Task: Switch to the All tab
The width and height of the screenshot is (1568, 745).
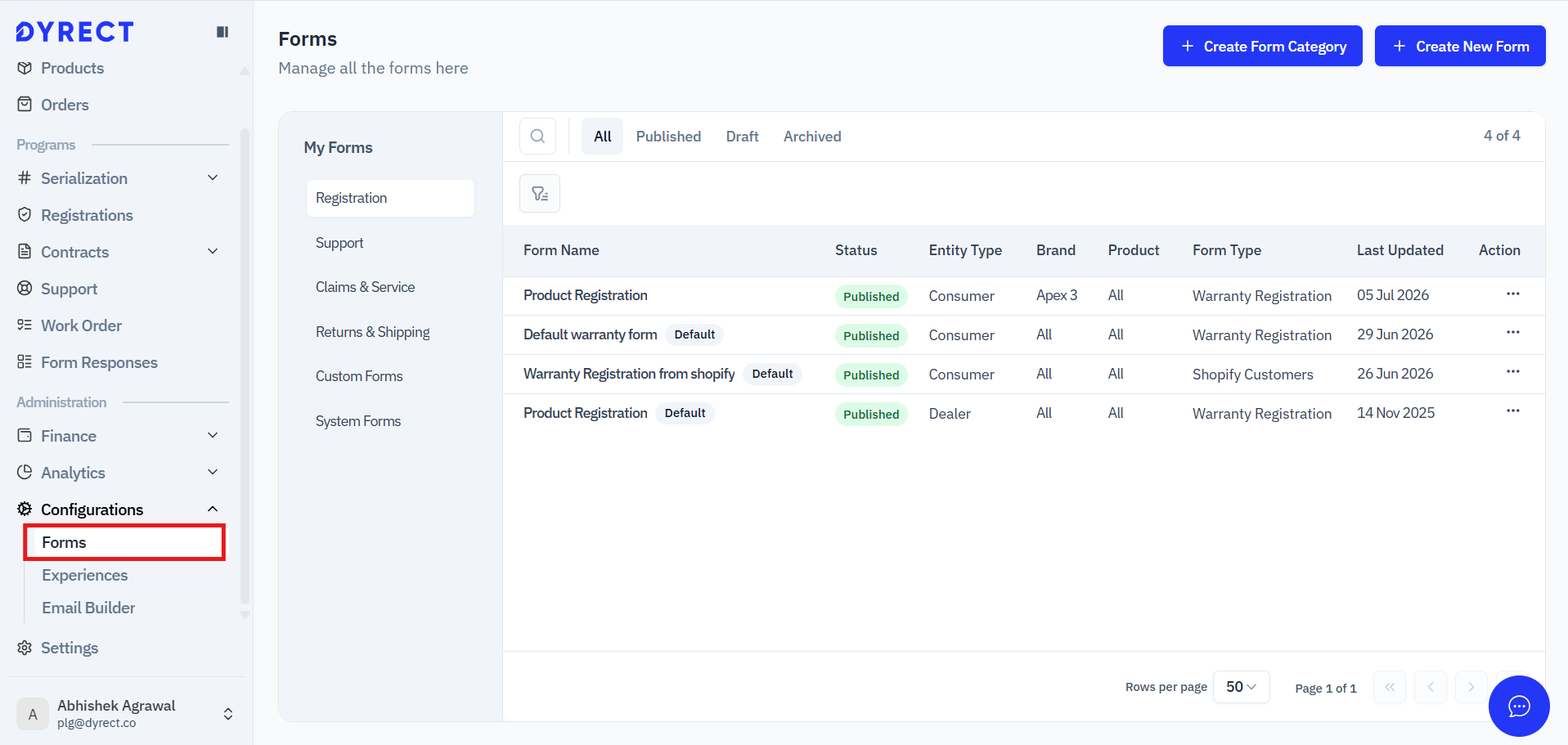Action: [x=603, y=137]
